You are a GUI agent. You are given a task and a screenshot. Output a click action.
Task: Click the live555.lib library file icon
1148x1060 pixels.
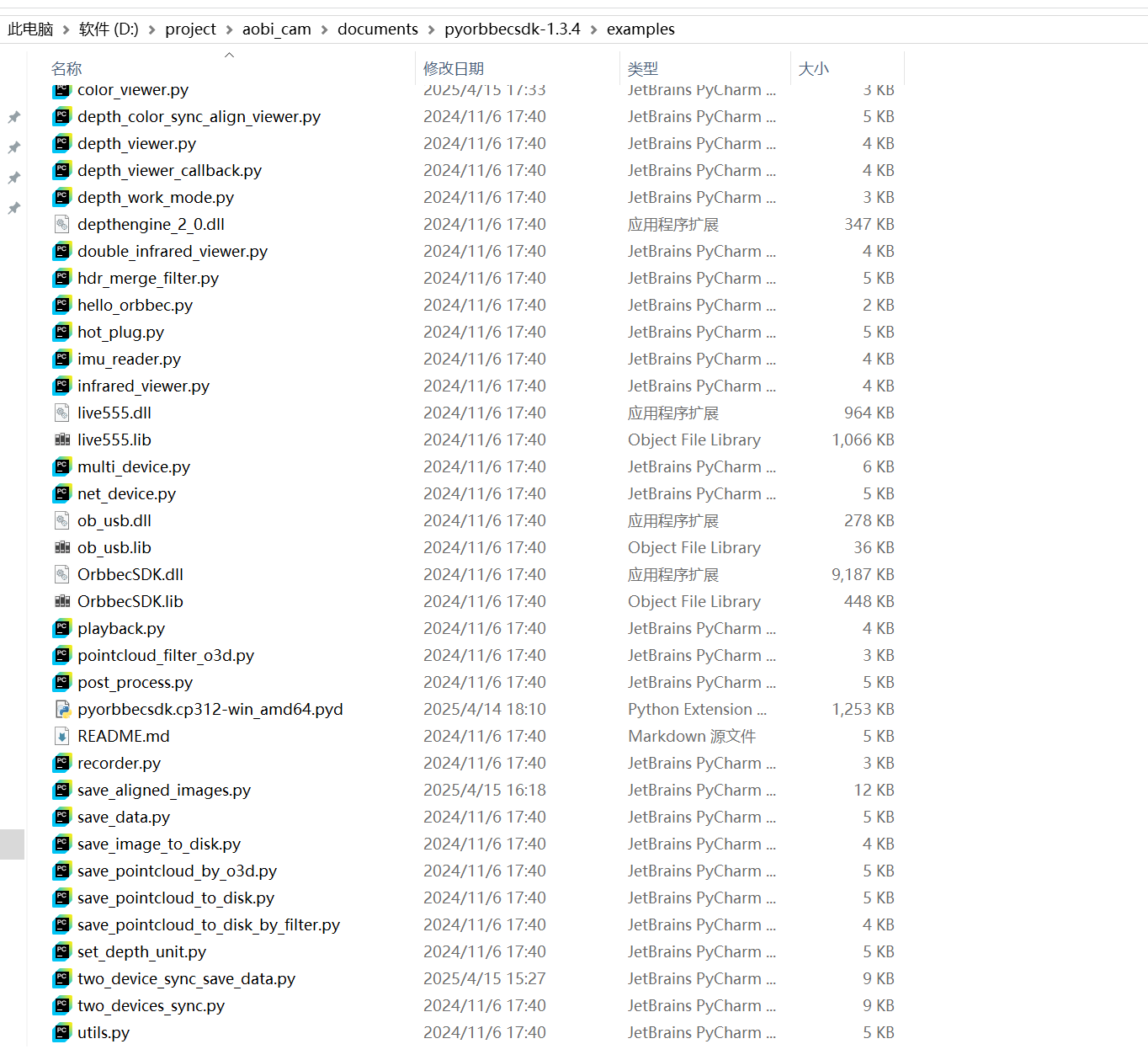pos(62,439)
